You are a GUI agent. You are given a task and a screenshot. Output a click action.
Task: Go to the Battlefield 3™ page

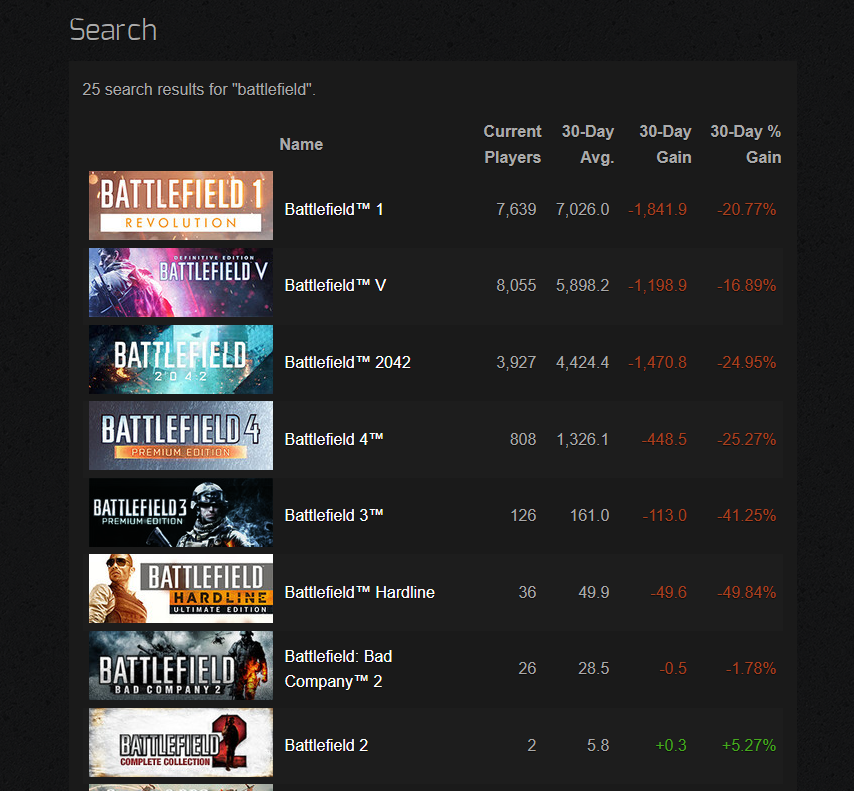pos(334,515)
